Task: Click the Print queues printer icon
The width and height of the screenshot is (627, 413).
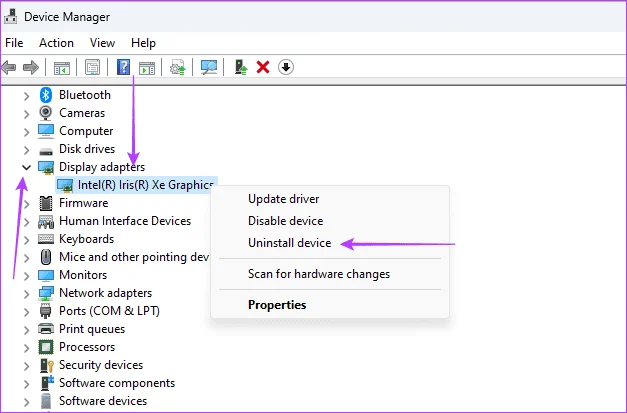Action: click(x=46, y=329)
